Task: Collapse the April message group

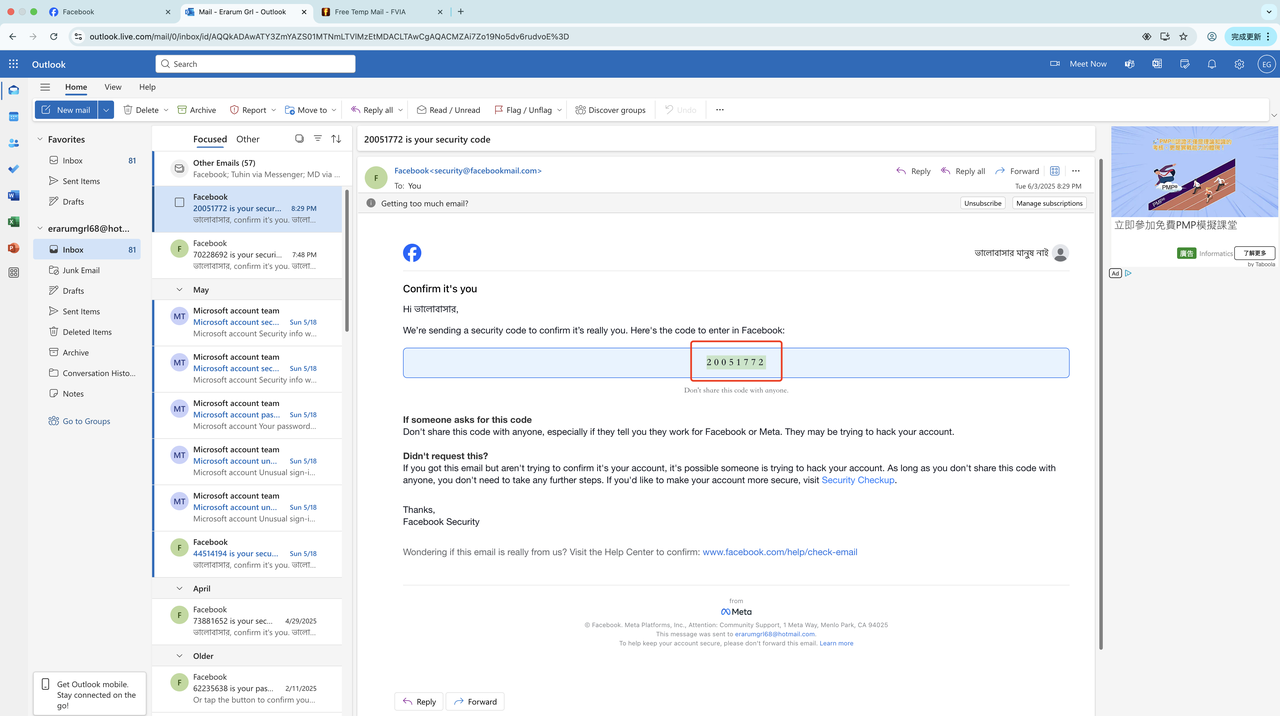Action: pos(180,589)
